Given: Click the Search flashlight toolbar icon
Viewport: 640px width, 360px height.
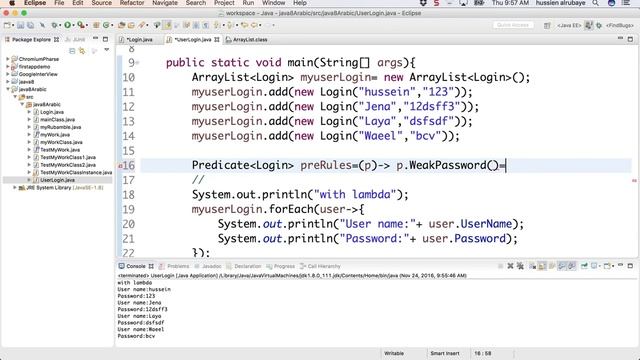Looking at the screenshot, I should pos(141,25).
